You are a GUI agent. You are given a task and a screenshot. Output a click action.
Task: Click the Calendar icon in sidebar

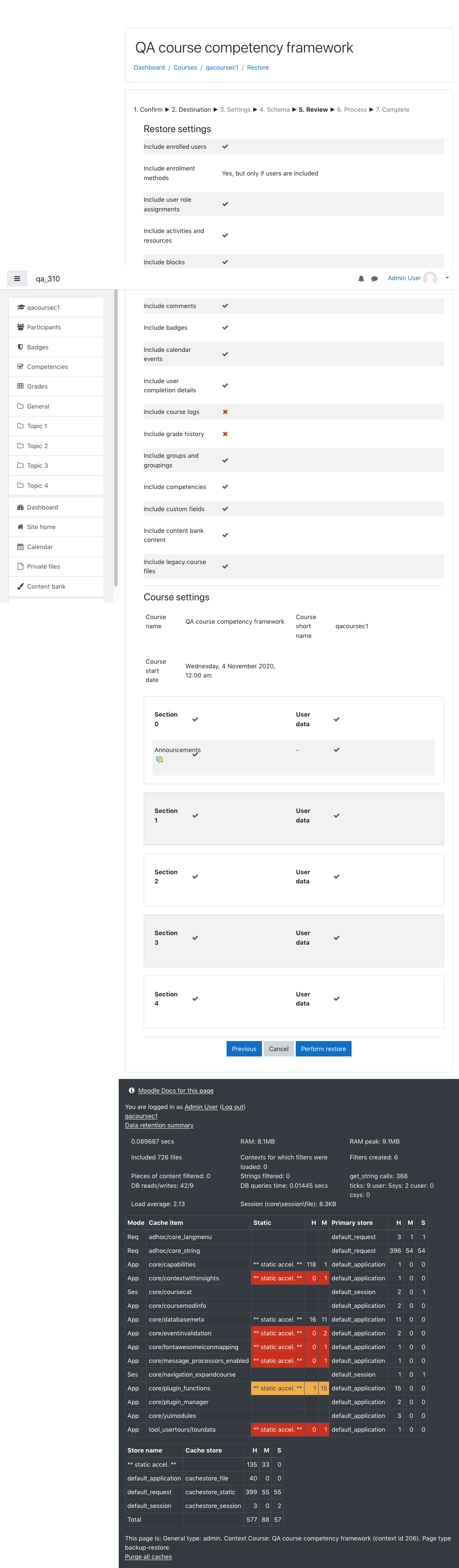click(x=21, y=547)
